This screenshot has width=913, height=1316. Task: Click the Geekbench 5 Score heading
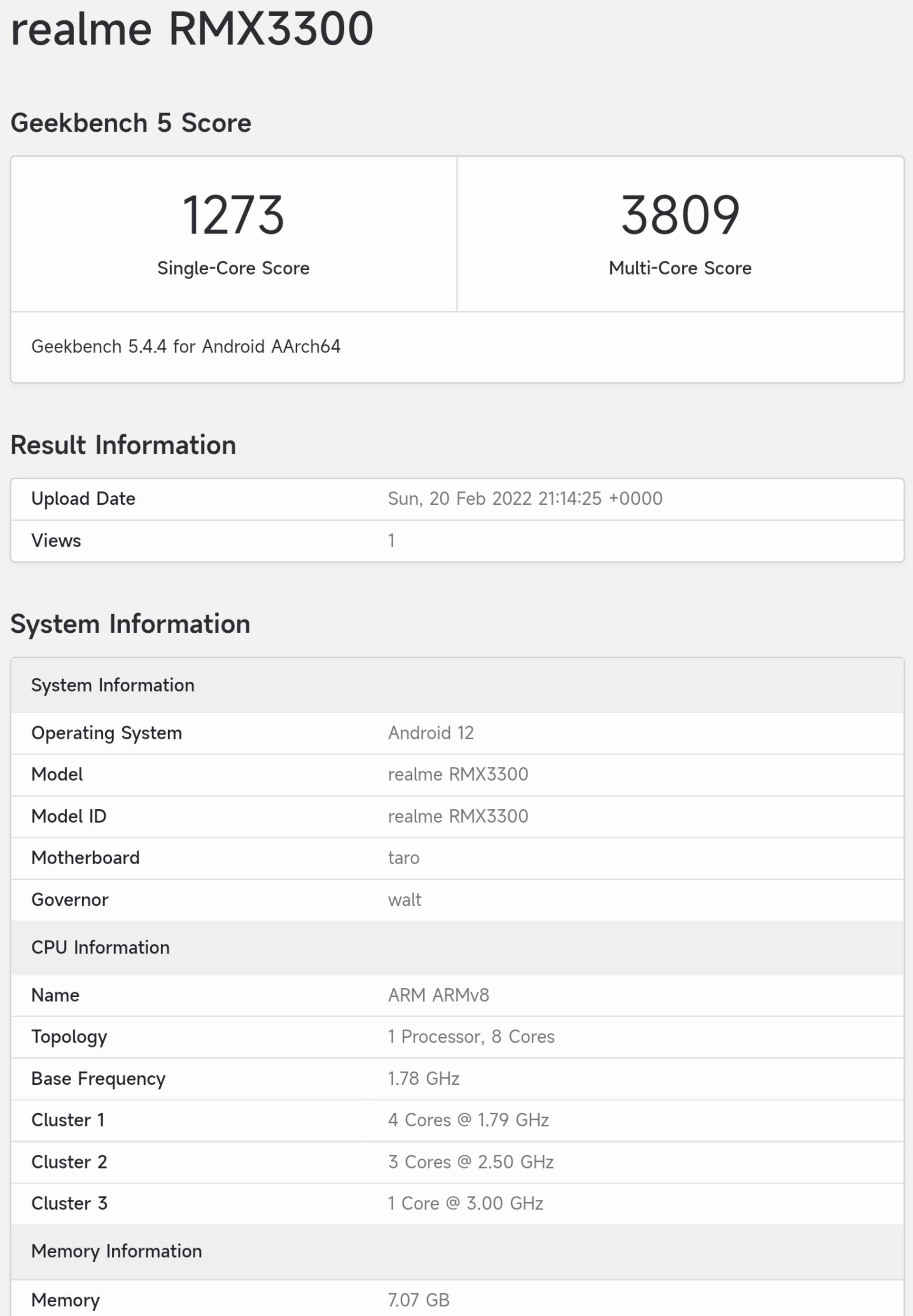click(130, 122)
